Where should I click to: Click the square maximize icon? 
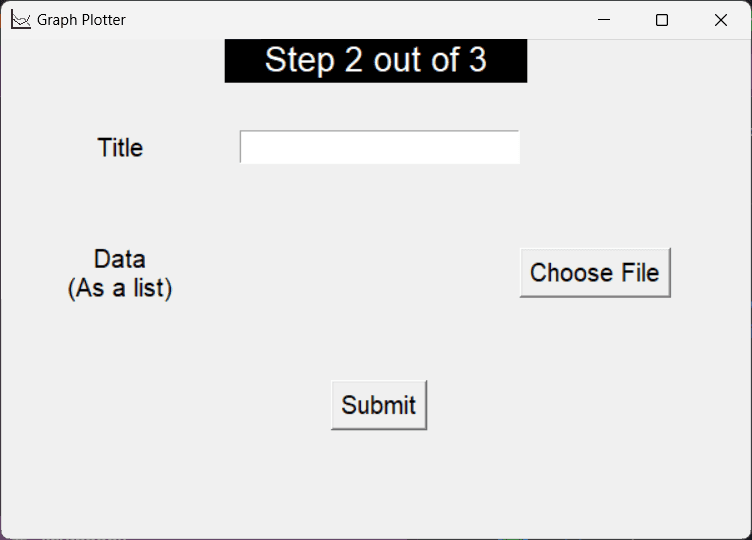(661, 20)
